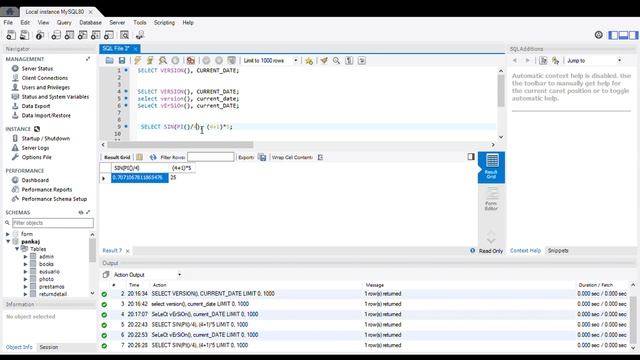
Task: Switch to the Snippets tab
Action: click(558, 251)
